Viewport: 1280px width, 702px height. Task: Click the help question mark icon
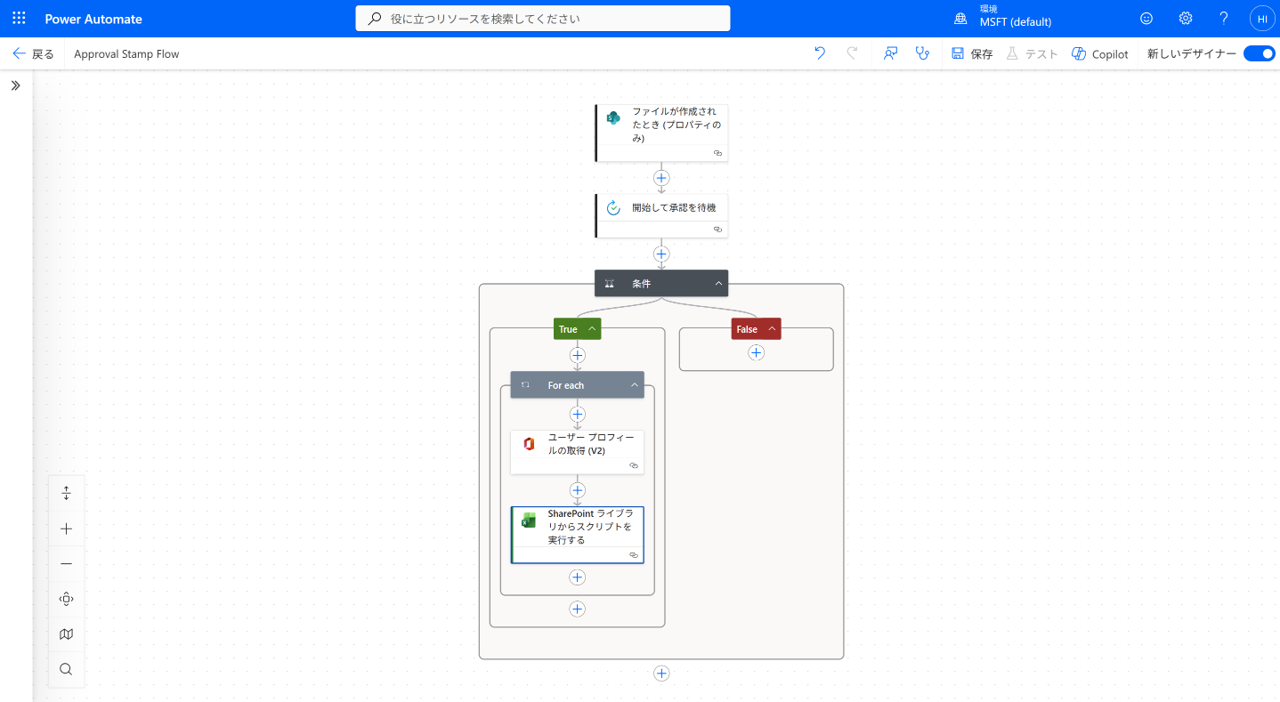click(x=1223, y=18)
